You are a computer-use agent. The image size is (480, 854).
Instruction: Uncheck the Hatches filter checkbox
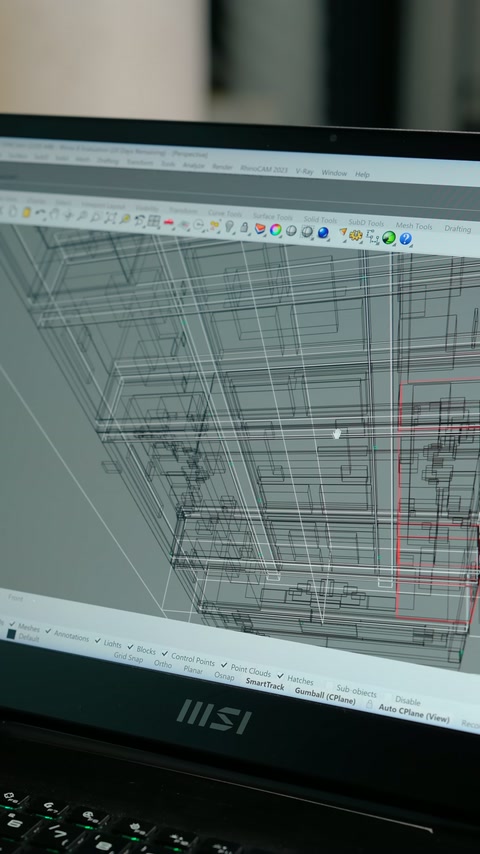[281, 675]
